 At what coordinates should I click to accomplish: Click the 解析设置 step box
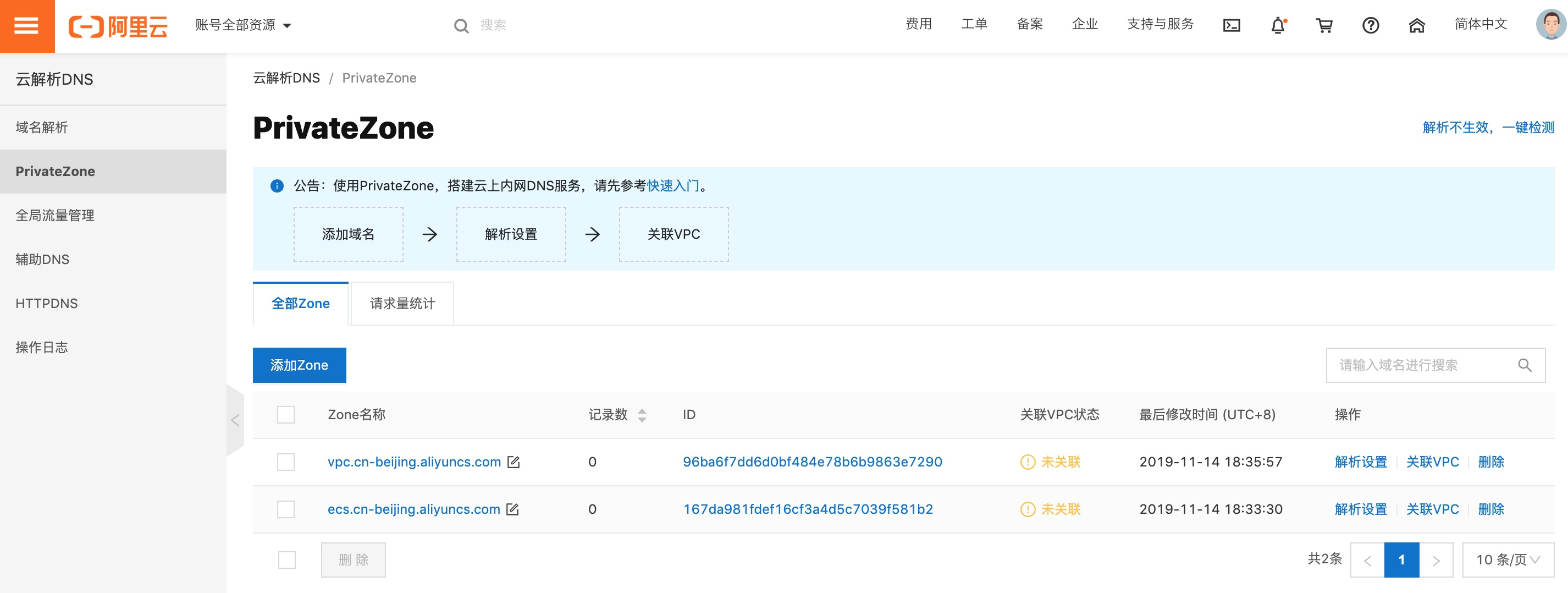(x=511, y=234)
